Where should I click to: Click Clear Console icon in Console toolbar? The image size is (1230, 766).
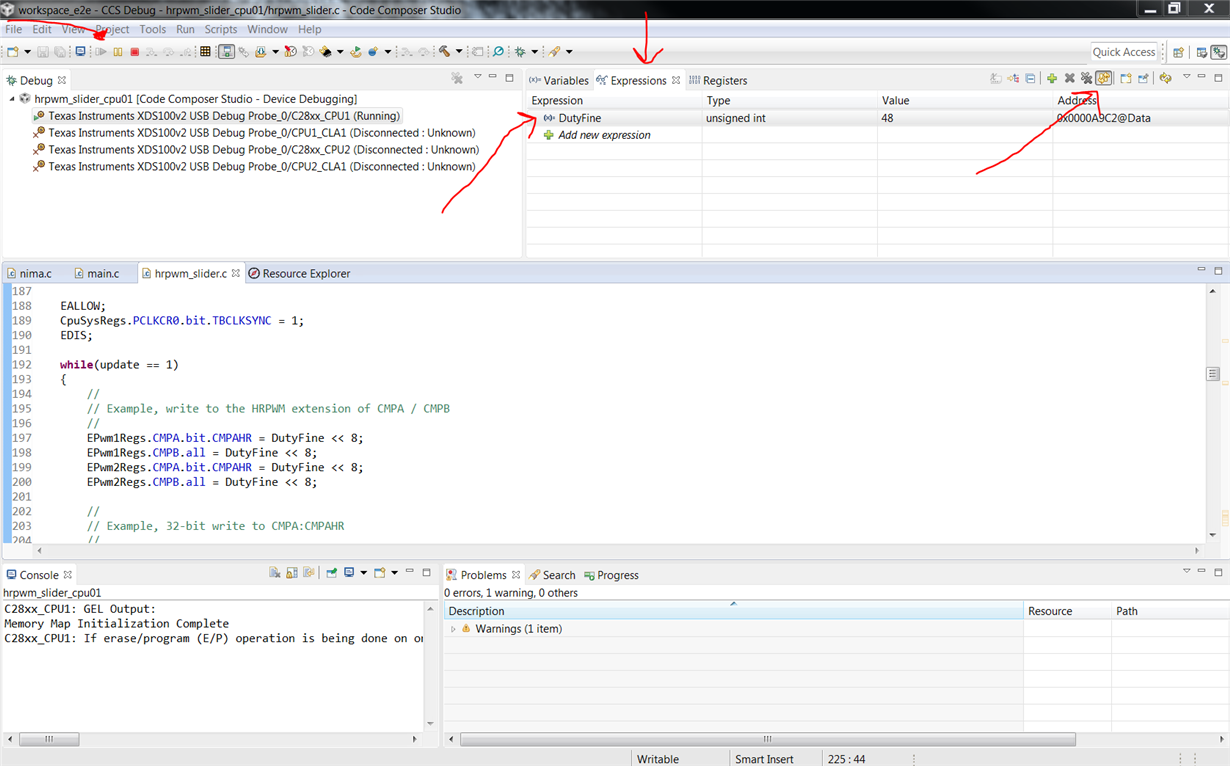(x=275, y=573)
